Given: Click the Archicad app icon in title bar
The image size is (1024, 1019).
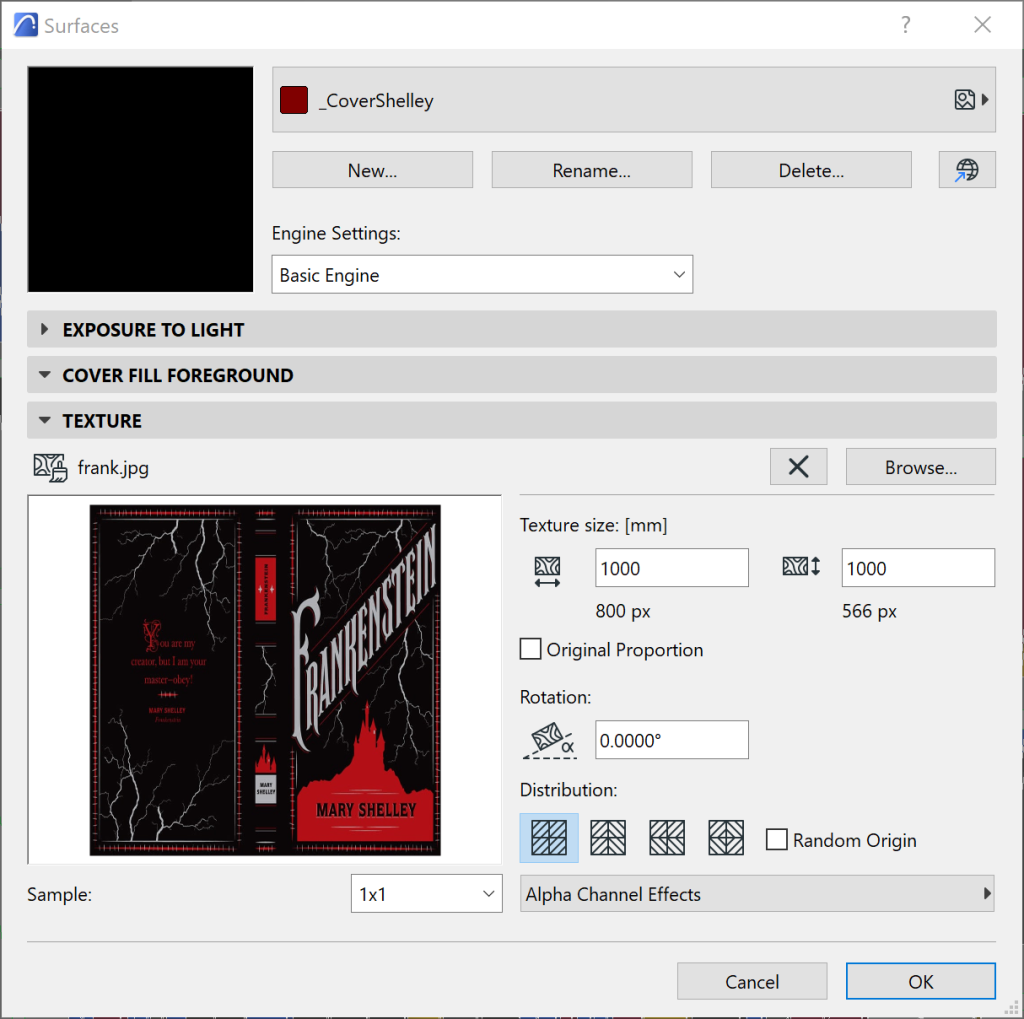Looking at the screenshot, I should pos(25,25).
